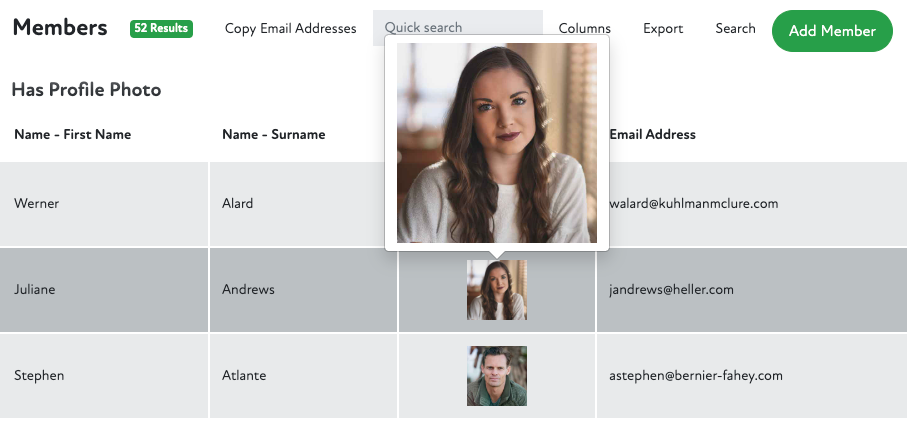Click the enlarged profile photo popup

(497, 143)
